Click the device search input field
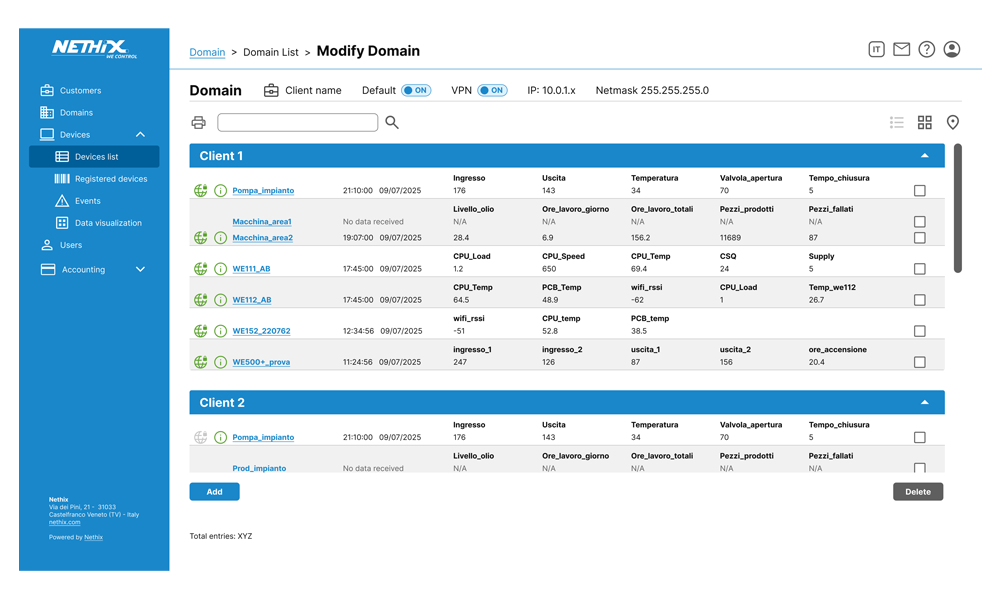Image resolution: width=1000 pixels, height=600 pixels. coord(297,122)
